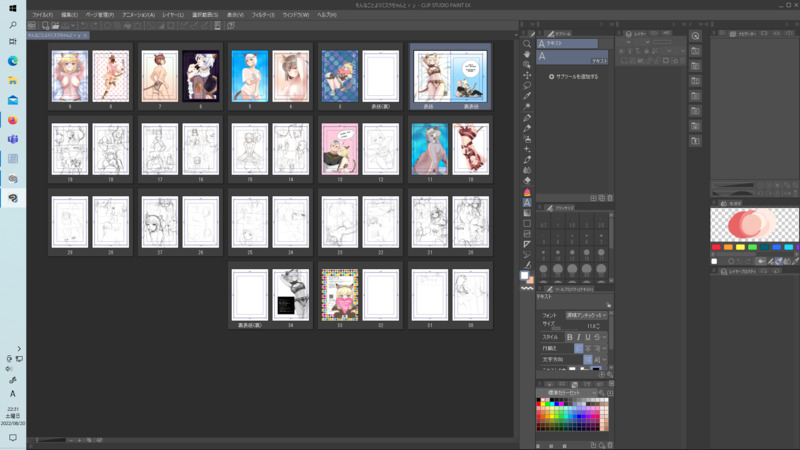This screenshot has width=800, height=450.
Task: Open the ファイル (File) menu
Action: 42,15
